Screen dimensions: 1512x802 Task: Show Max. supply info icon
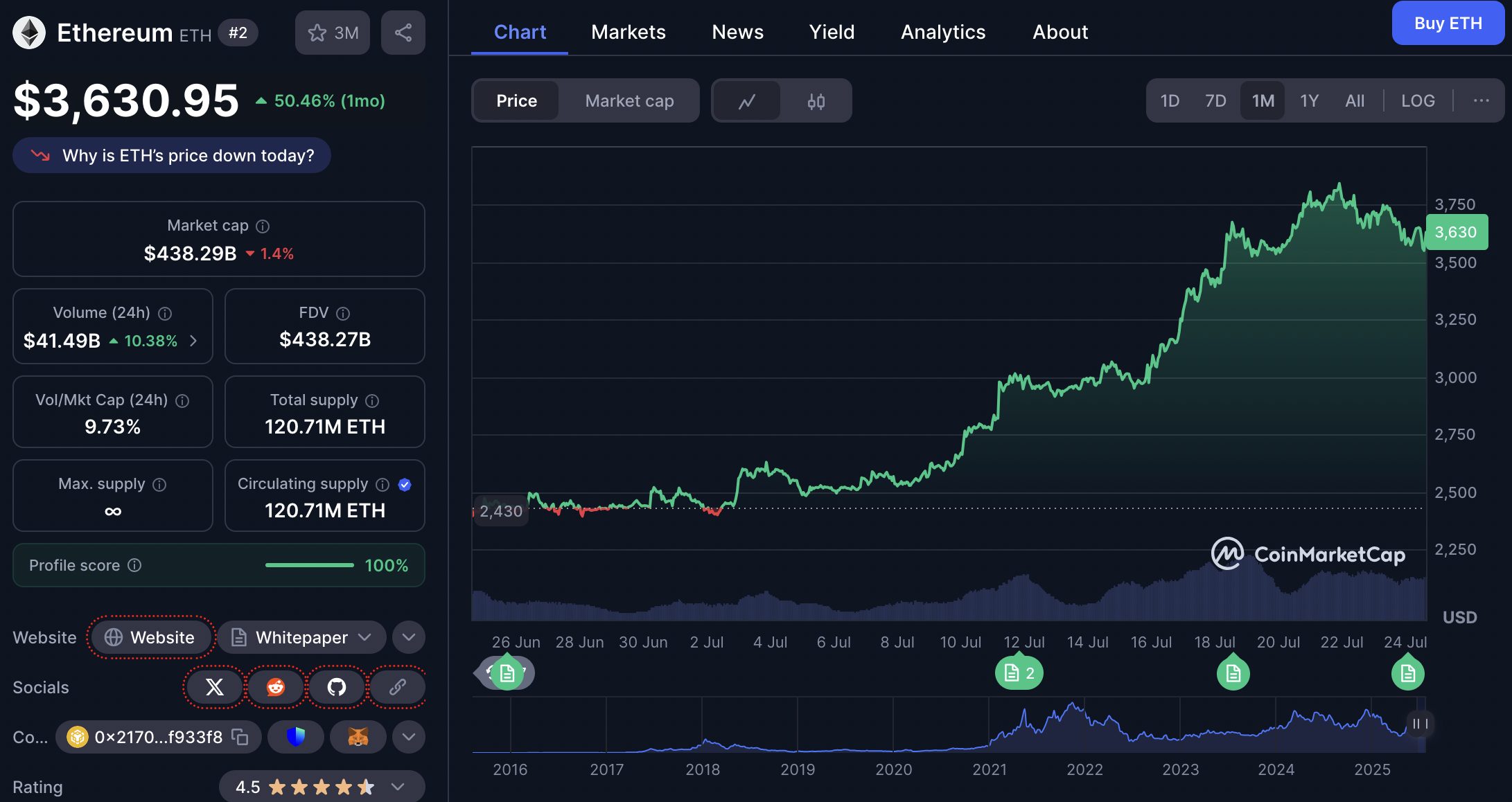point(159,485)
